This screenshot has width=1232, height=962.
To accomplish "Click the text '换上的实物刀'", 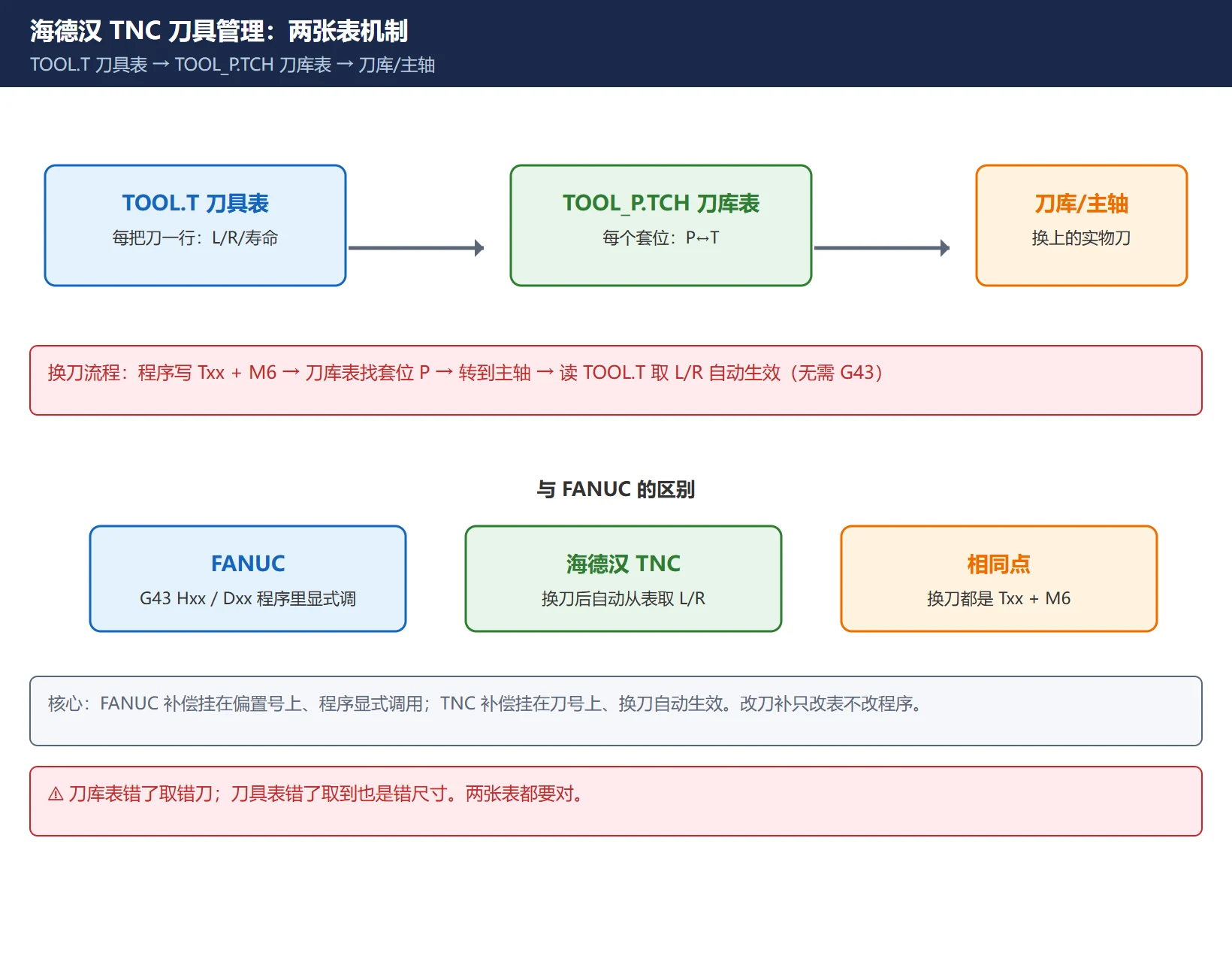I will coord(1082,238).
